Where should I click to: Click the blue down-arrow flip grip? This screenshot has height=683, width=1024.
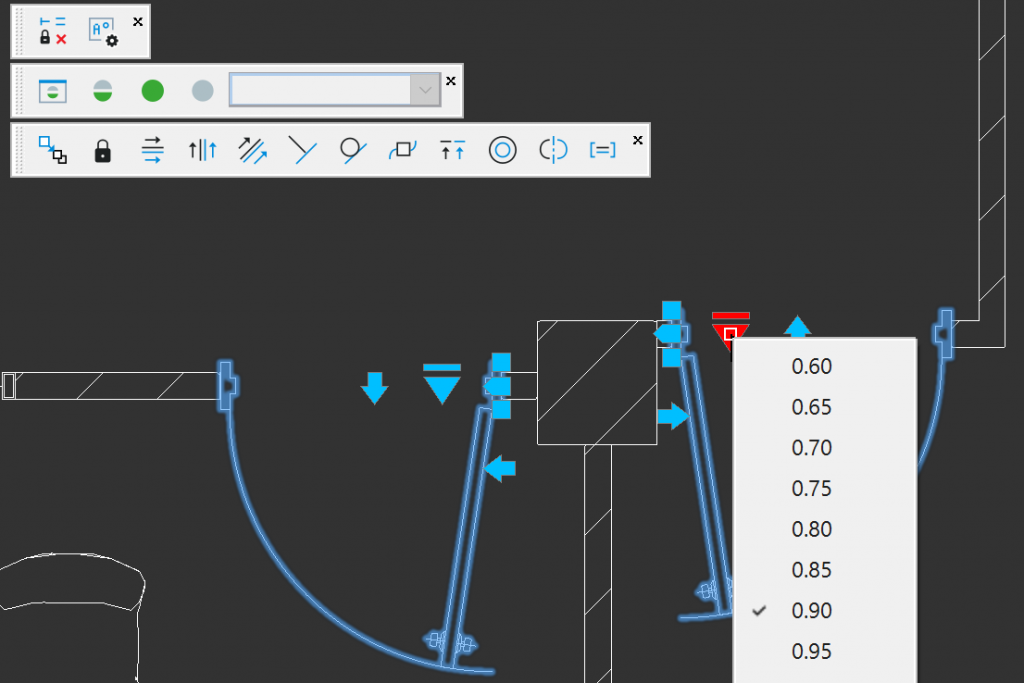(375, 389)
